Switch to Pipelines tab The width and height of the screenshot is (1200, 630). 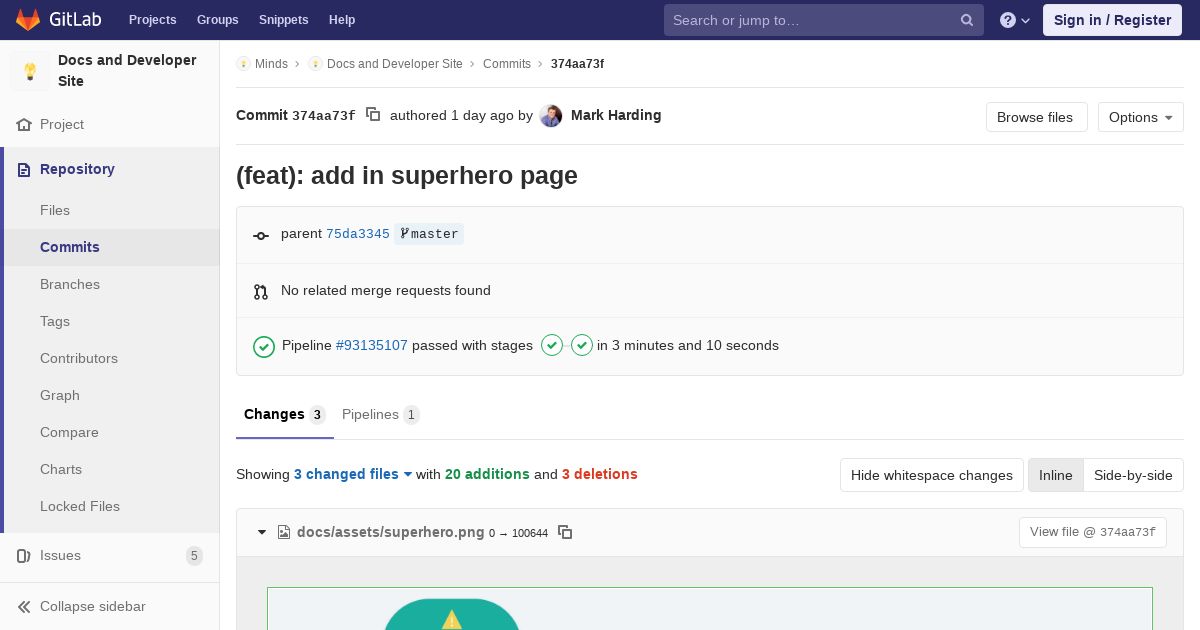pyautogui.click(x=380, y=414)
